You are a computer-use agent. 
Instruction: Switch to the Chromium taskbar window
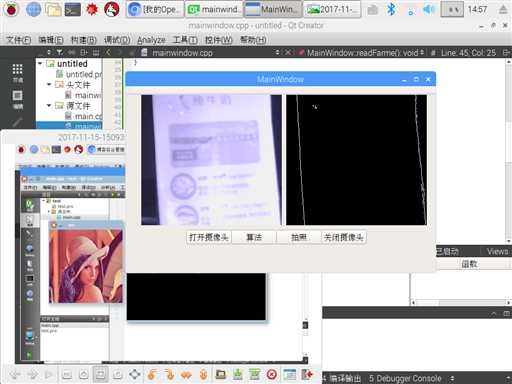tap(155, 10)
